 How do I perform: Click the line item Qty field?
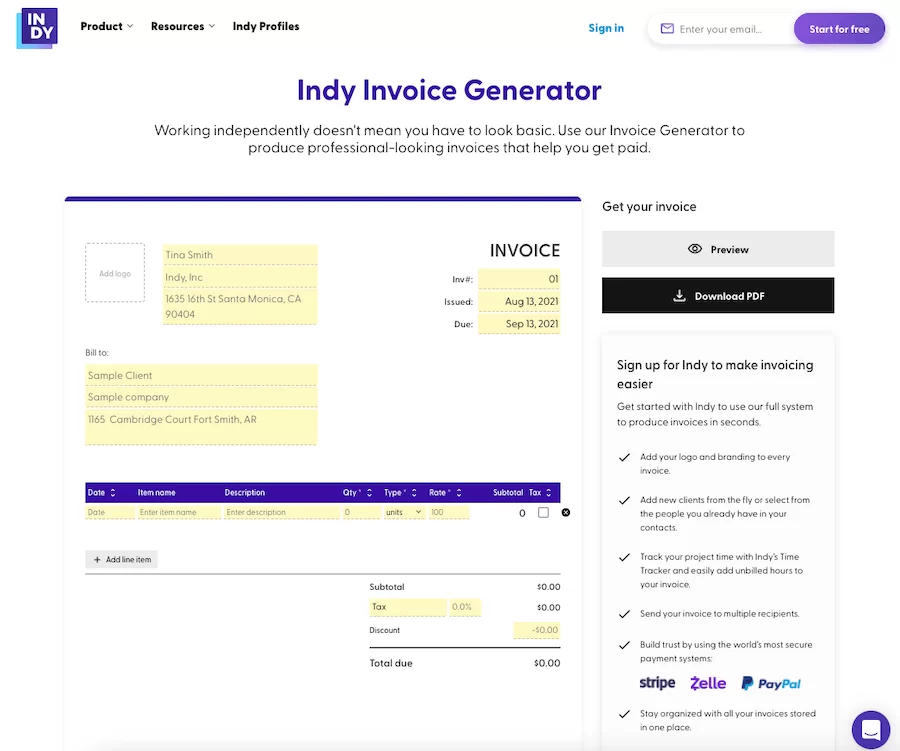click(x=361, y=512)
